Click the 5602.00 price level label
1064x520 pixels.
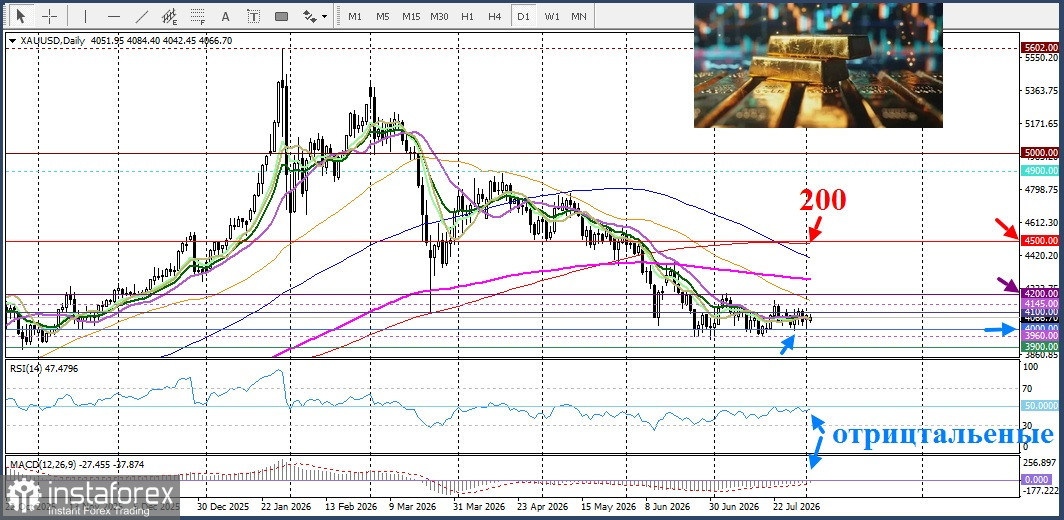(1040, 48)
